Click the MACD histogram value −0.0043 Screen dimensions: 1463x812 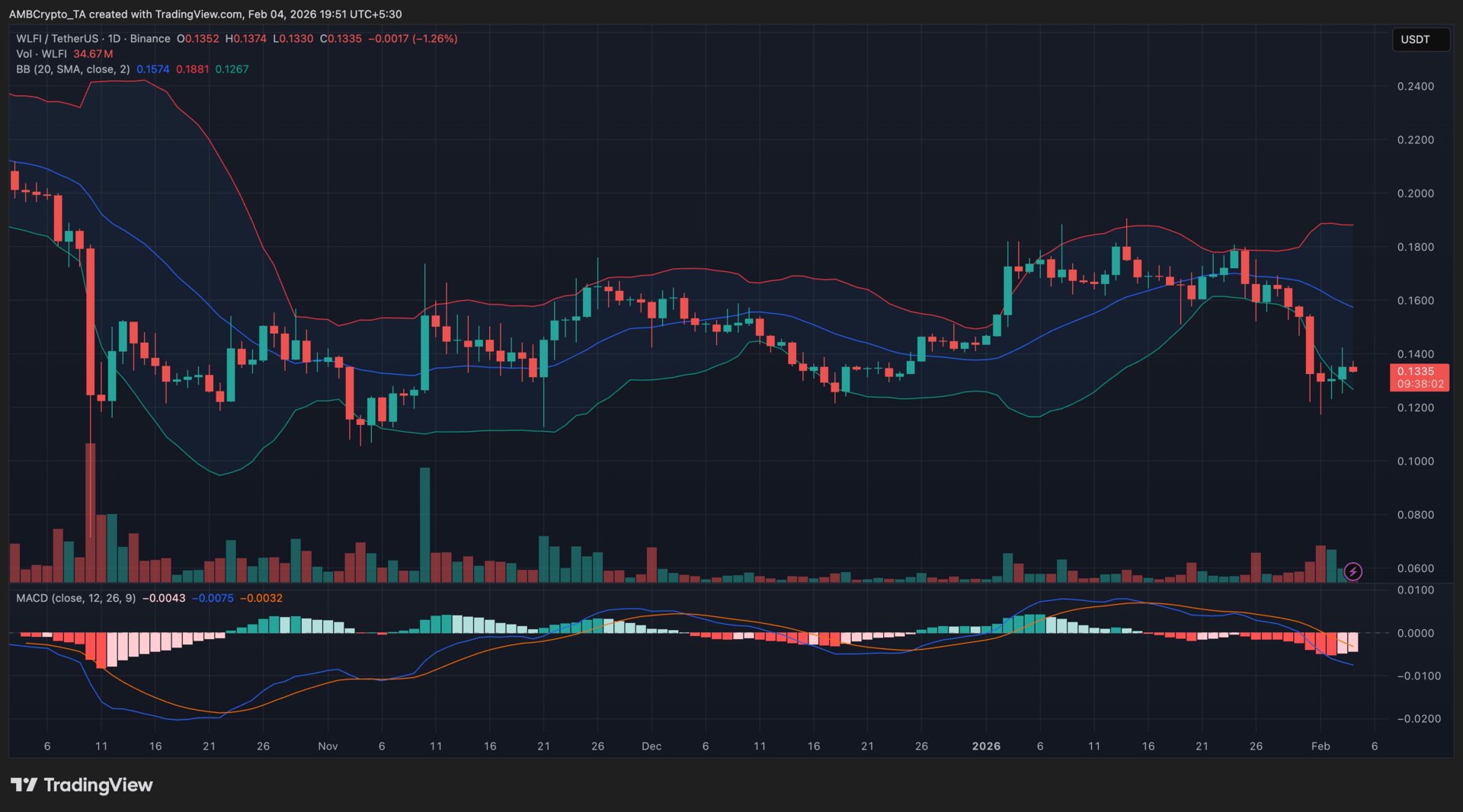click(164, 598)
